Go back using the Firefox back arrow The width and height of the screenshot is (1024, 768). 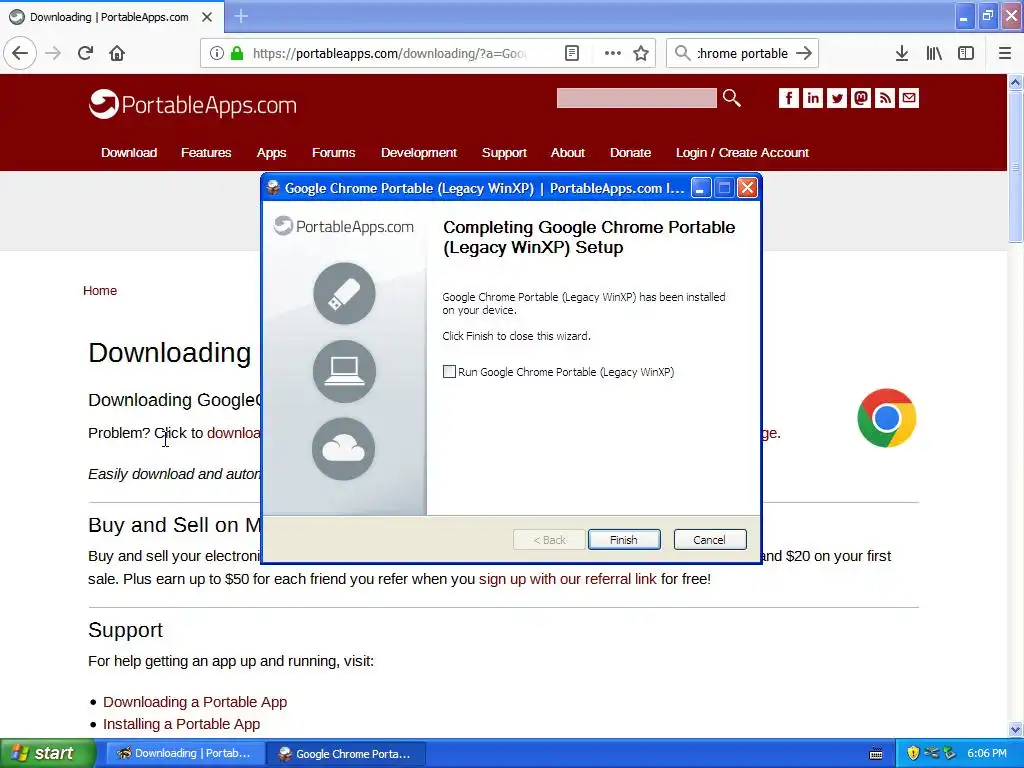(x=20, y=53)
